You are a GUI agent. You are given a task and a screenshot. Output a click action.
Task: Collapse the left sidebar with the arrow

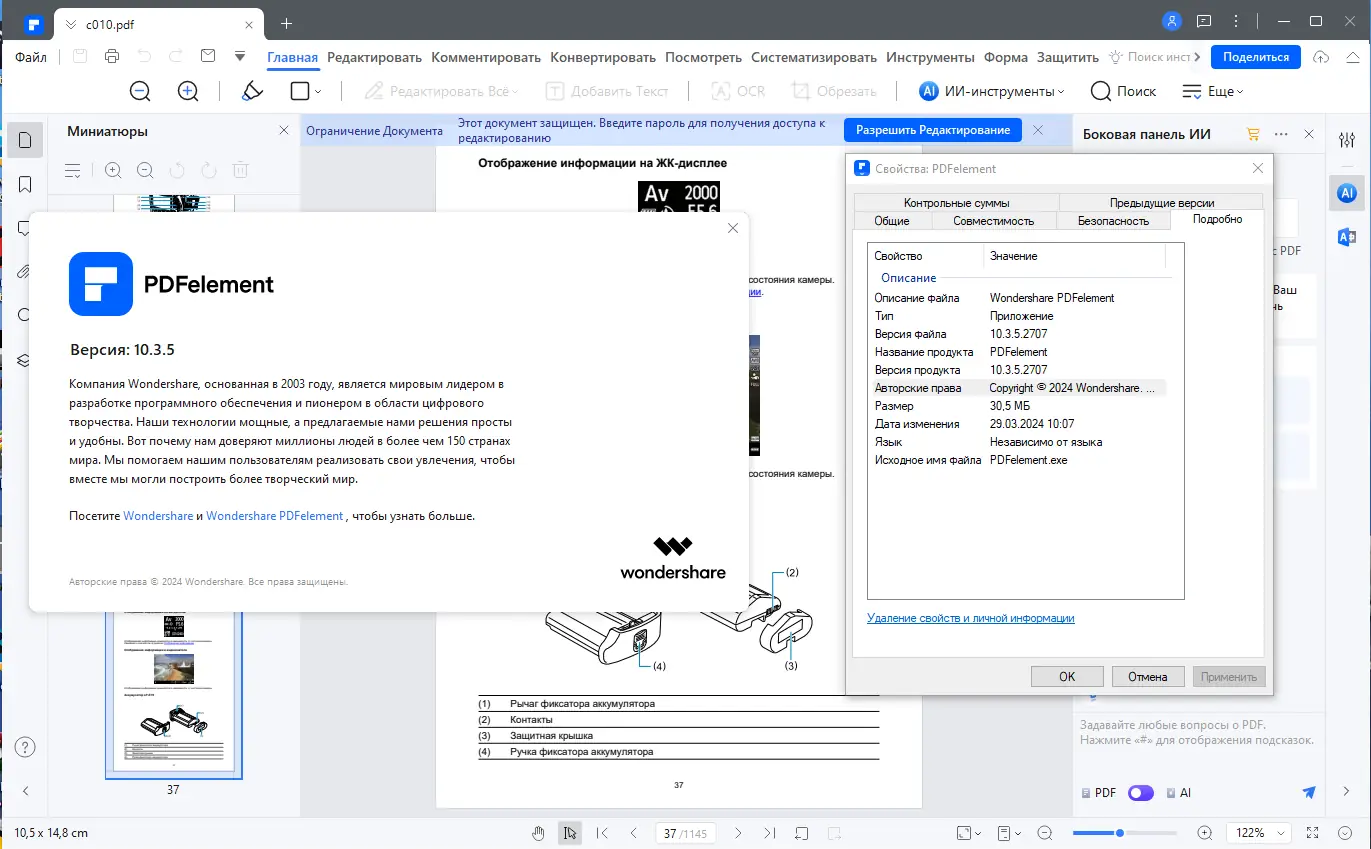coord(26,791)
